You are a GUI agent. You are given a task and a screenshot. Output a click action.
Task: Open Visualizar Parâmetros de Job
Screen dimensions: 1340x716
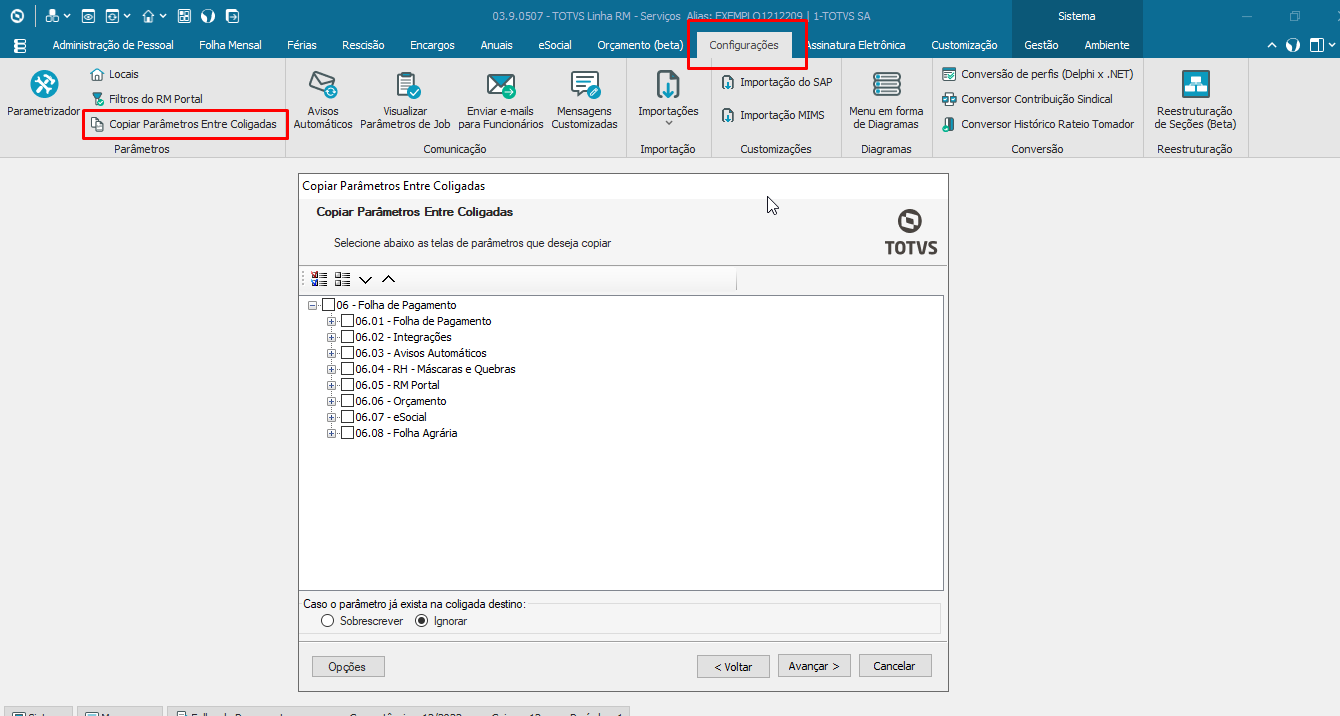click(405, 100)
